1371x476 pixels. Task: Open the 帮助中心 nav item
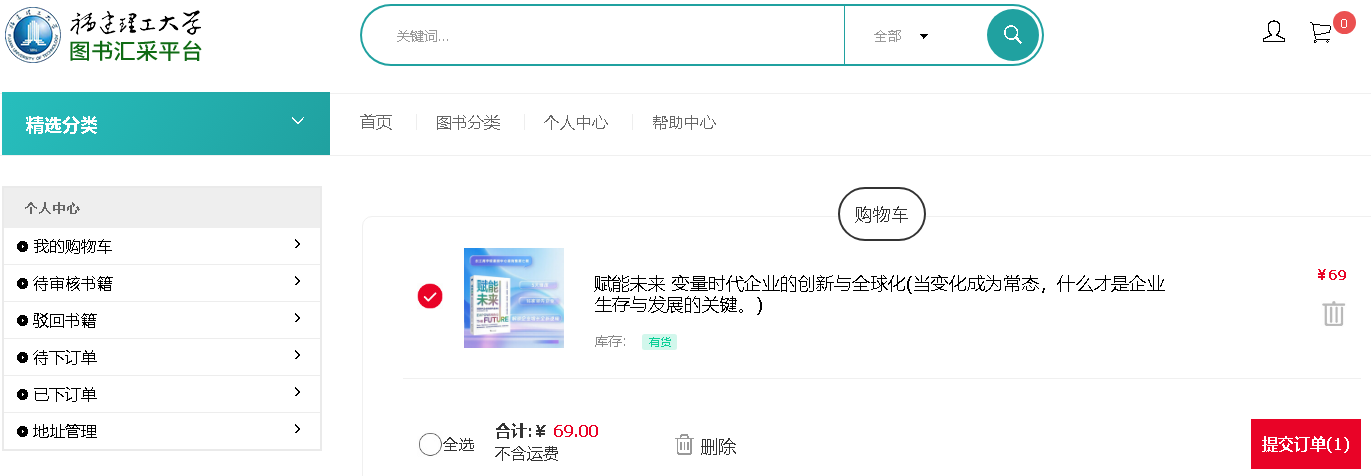click(x=684, y=123)
